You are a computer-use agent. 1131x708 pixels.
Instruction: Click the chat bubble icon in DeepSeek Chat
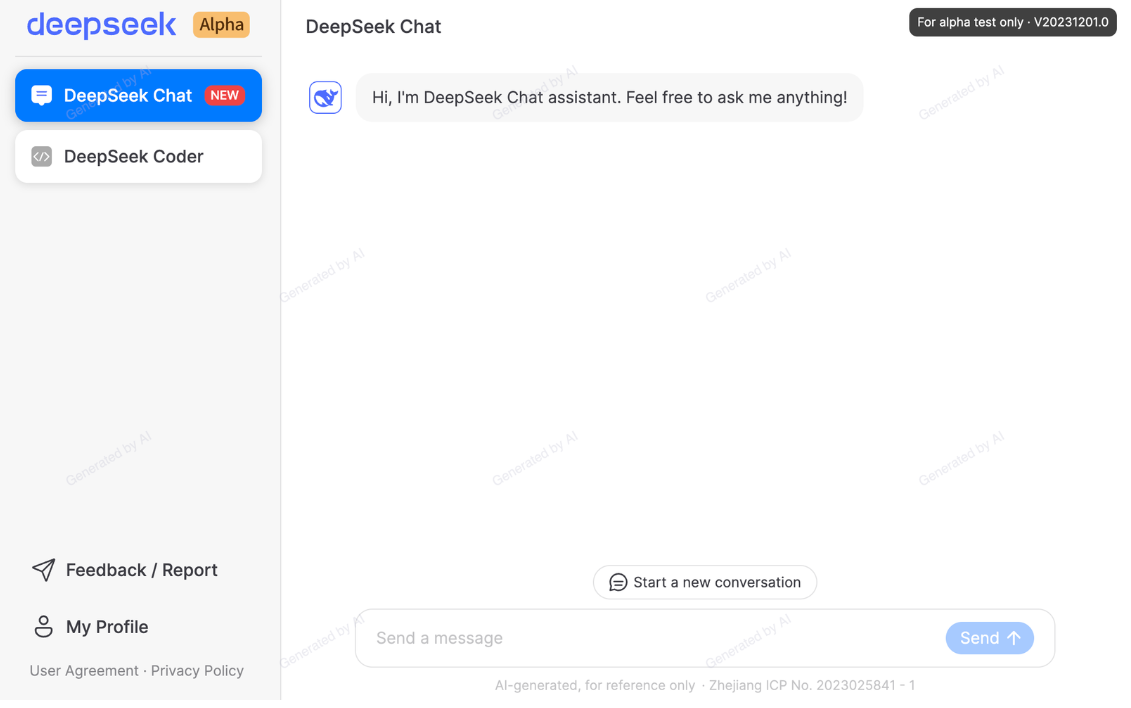point(42,95)
